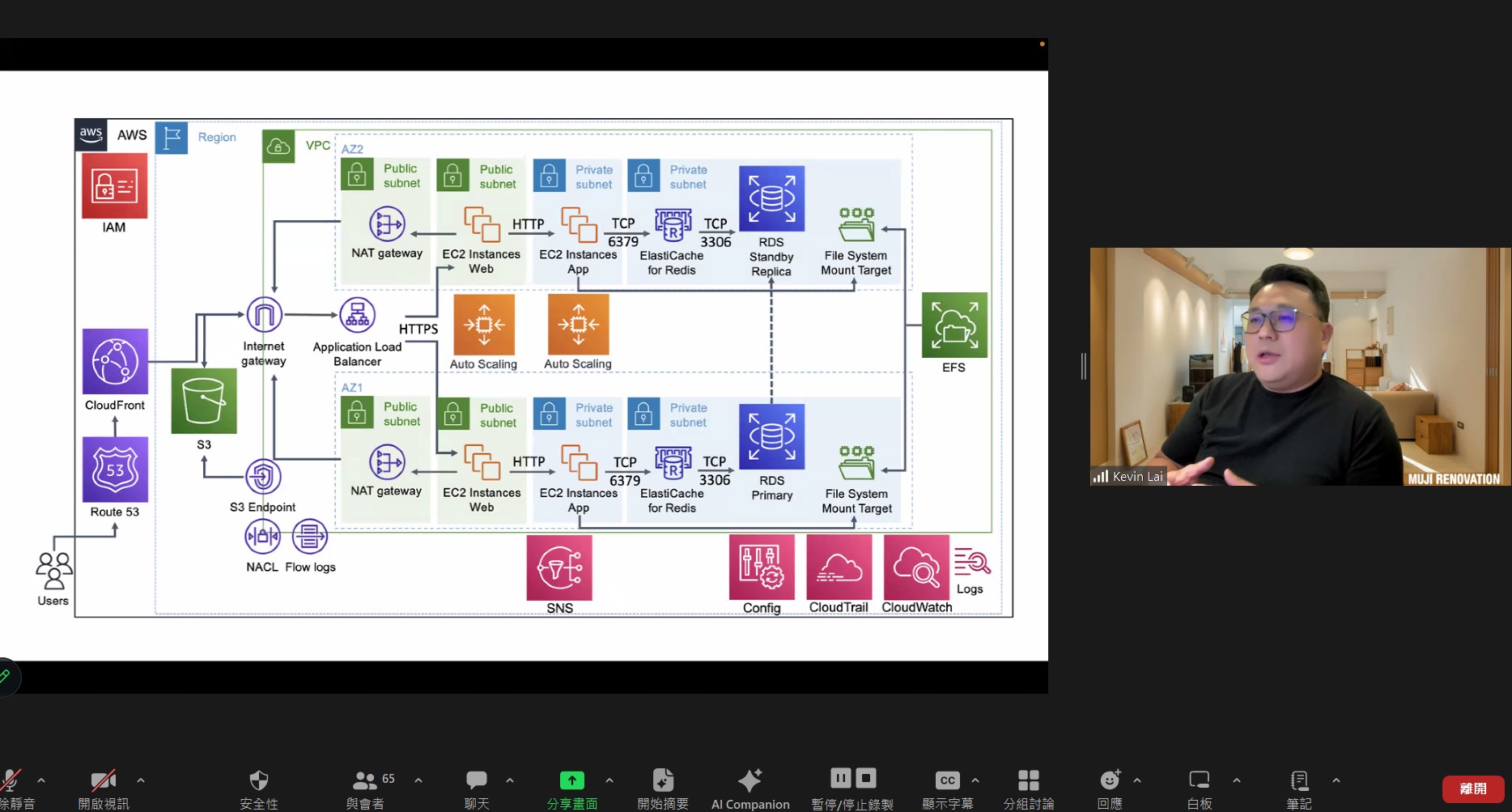This screenshot has height=812, width=1512.
Task: Open AI Companion sparkle icon
Action: click(x=750, y=780)
